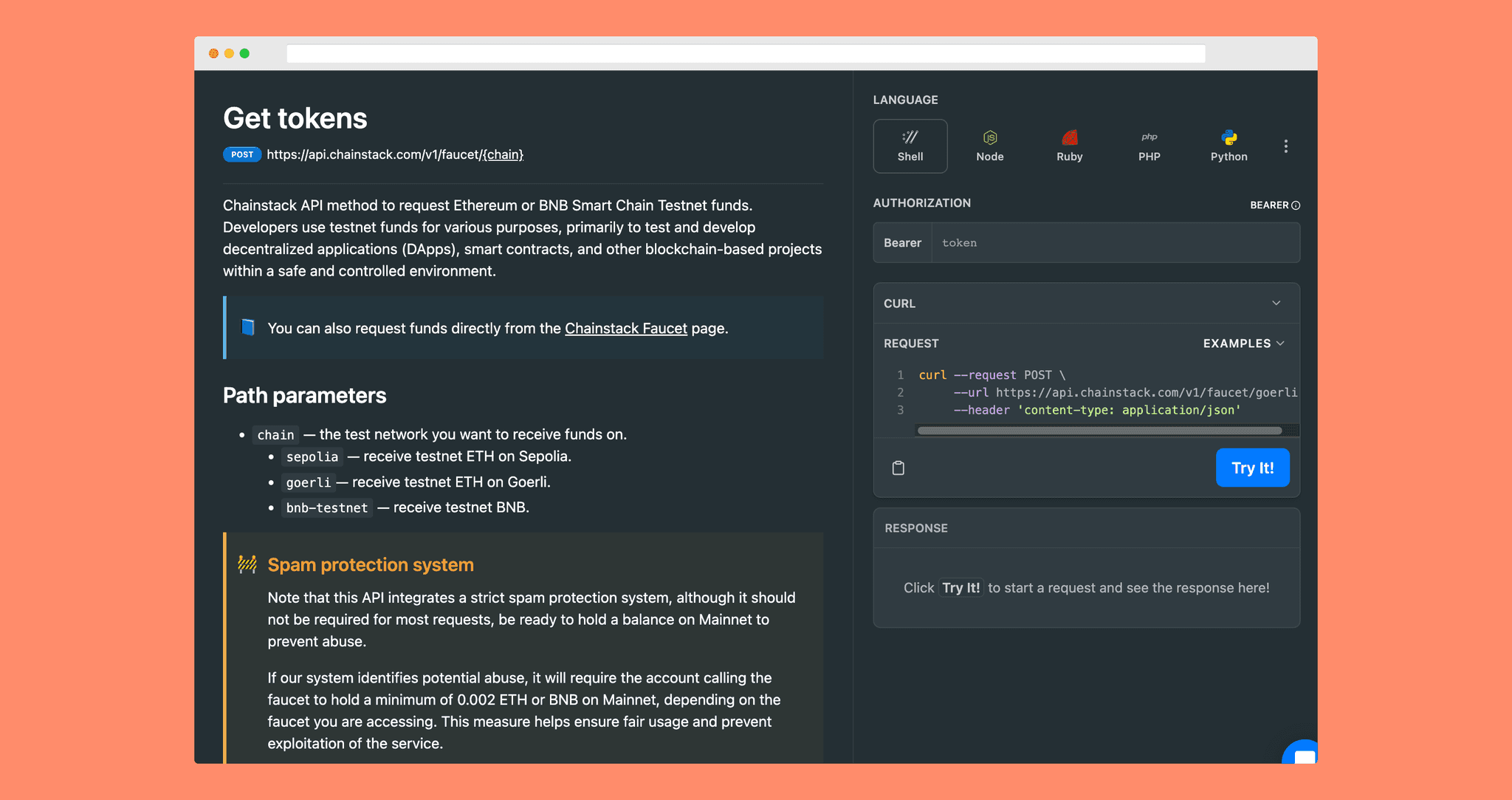Click the 'goerli' parameter code
1512x800 pixels.
click(x=308, y=482)
